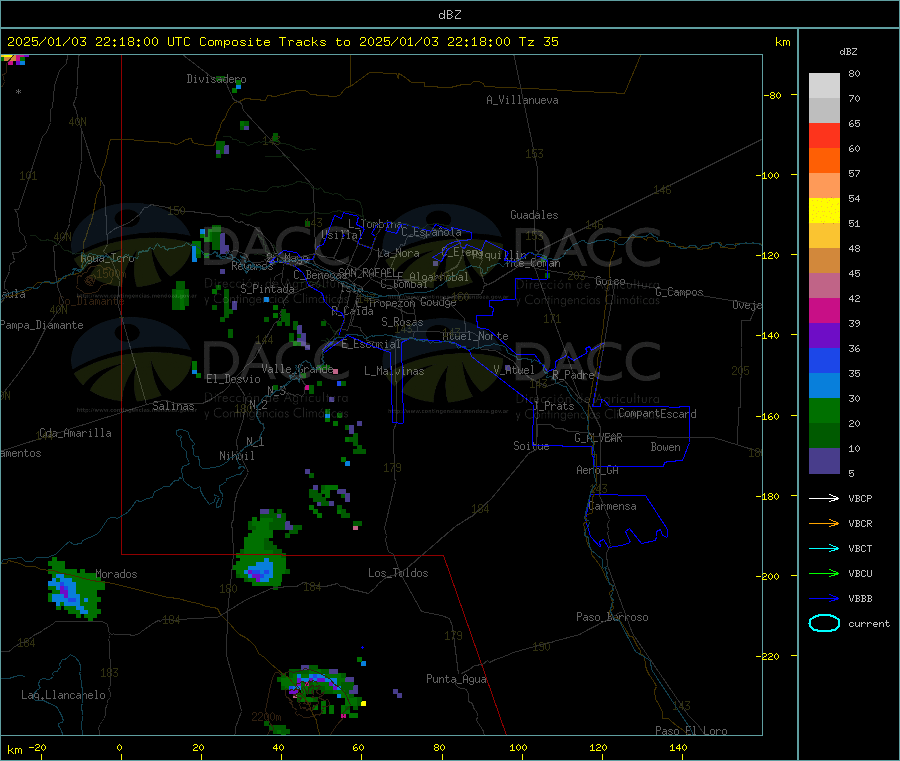The width and height of the screenshot is (900, 761).
Task: Click the L_Malvinas location label
Action: point(394,371)
